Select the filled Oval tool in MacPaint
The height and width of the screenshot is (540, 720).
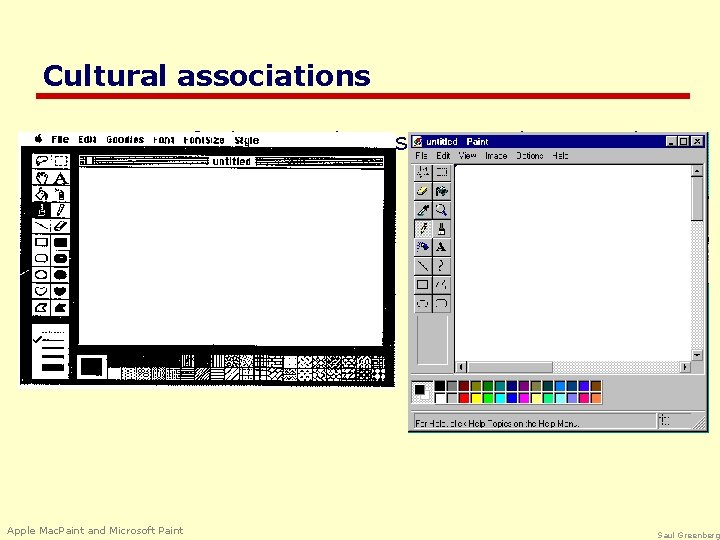tap(61, 275)
